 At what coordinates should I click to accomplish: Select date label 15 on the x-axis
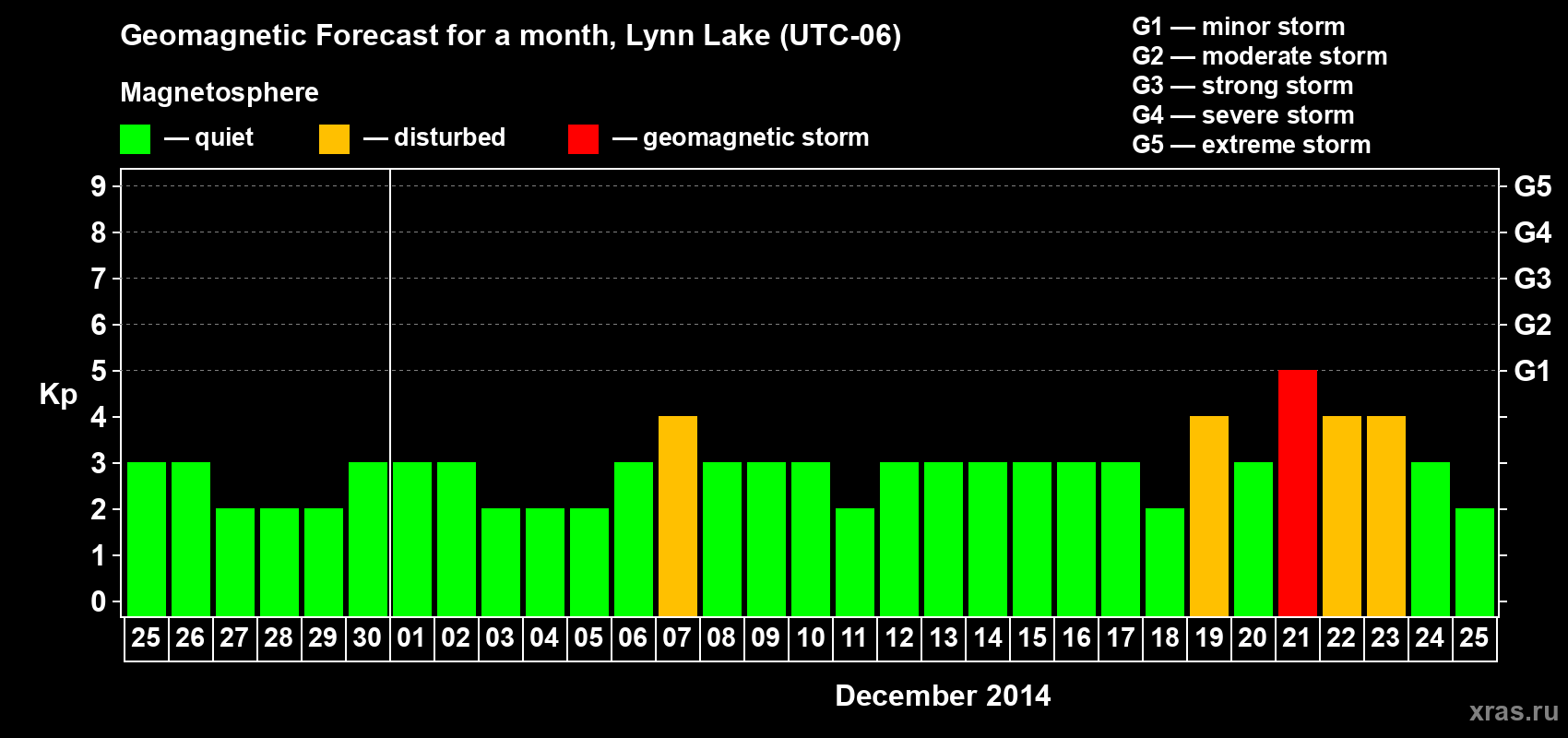coord(1031,638)
